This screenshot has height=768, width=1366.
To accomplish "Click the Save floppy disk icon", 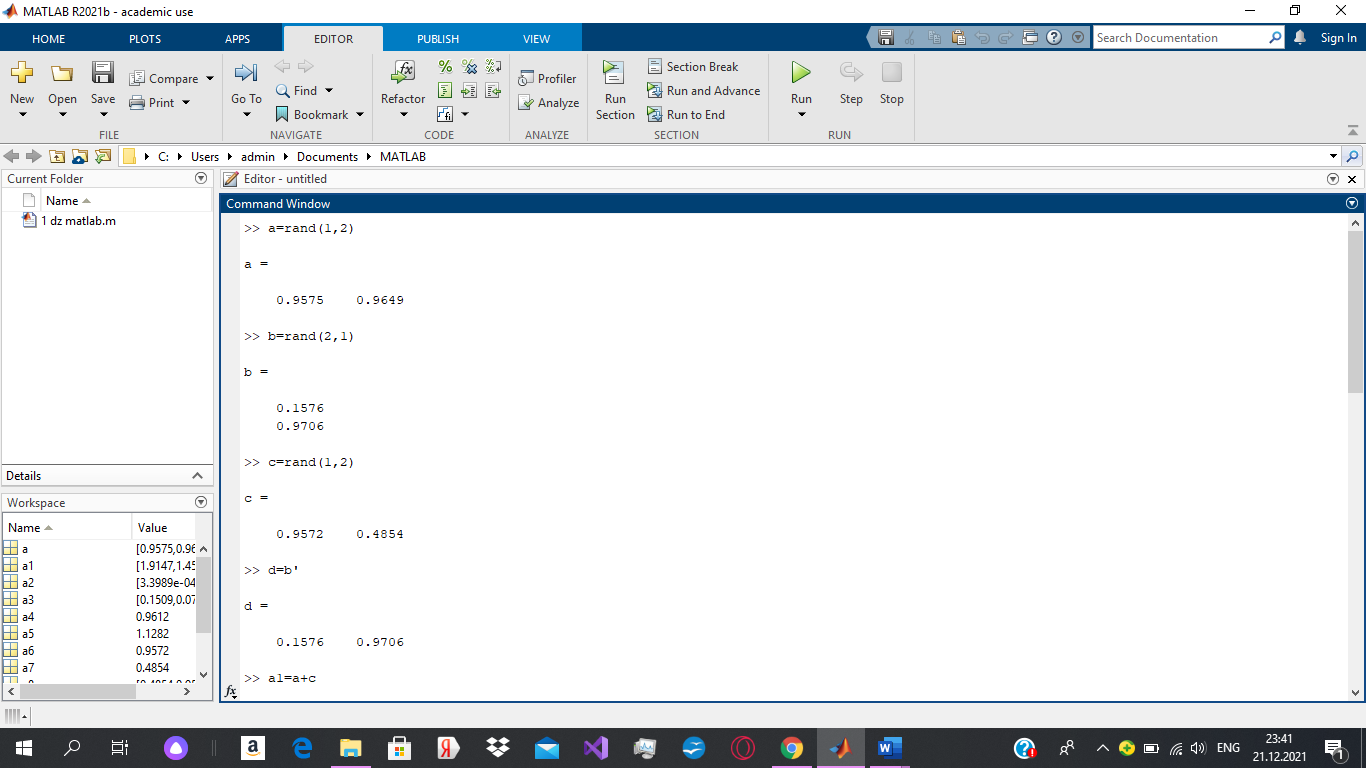I will (103, 72).
